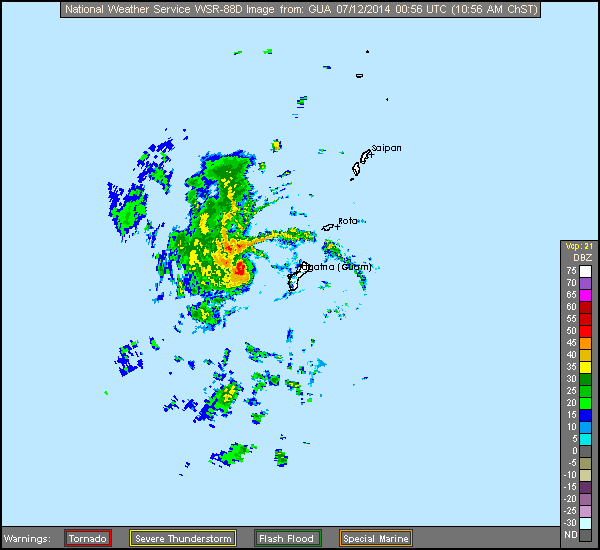Image resolution: width=600 pixels, height=550 pixels.
Task: Select the Special Marine warning legend box
Action: [x=375, y=538]
